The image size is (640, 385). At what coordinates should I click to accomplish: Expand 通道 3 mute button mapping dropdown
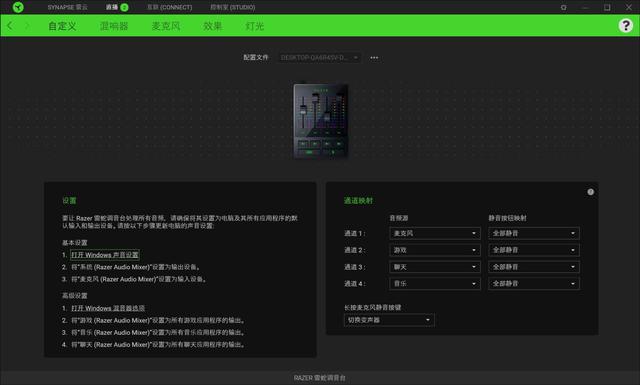pyautogui.click(x=534, y=267)
